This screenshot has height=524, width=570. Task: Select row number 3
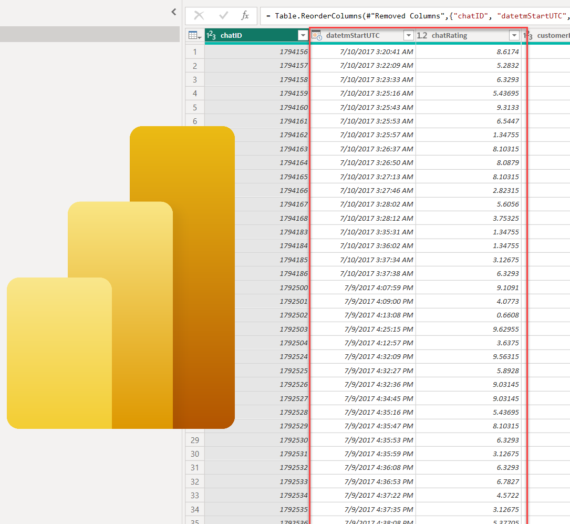click(x=195, y=80)
